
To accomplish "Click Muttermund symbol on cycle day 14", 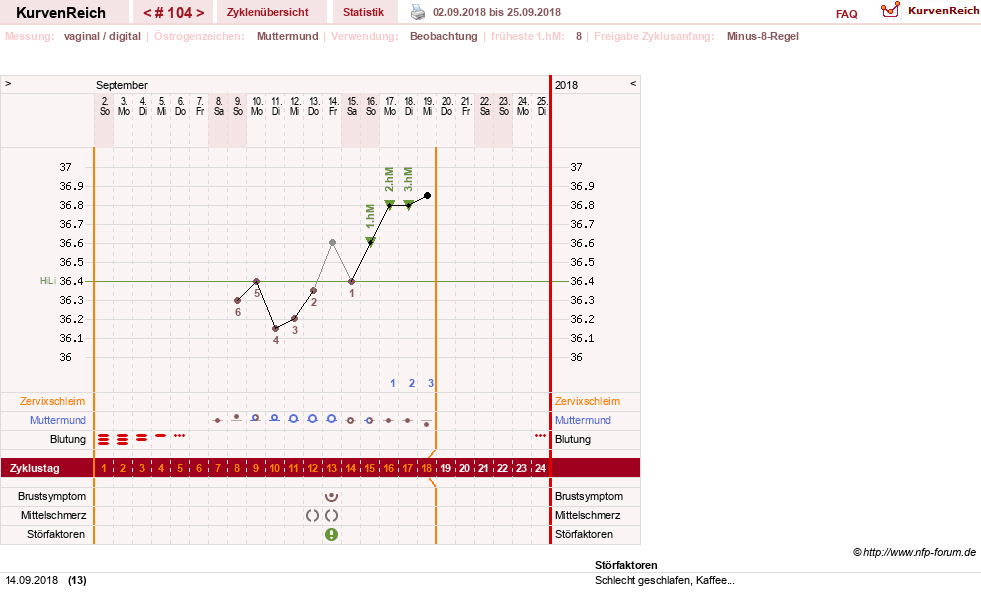I will point(351,421).
